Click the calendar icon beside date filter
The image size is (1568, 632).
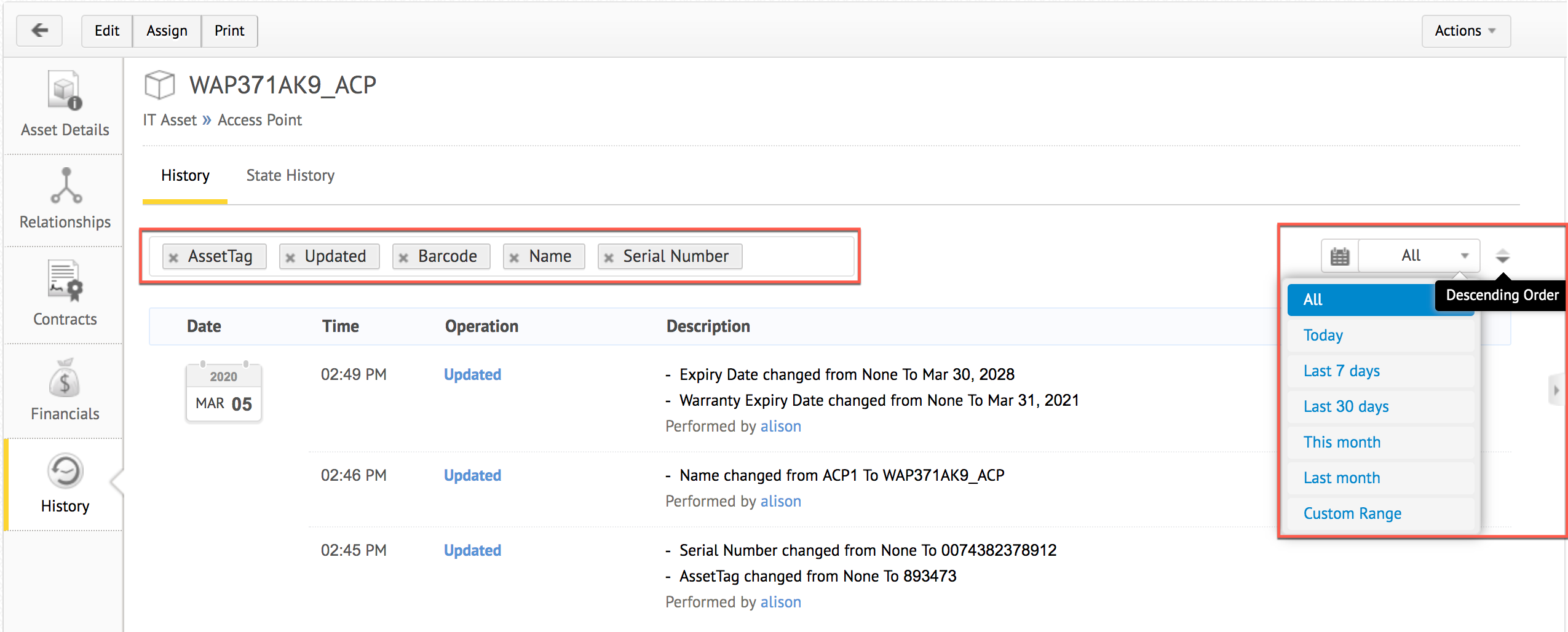click(x=1339, y=256)
